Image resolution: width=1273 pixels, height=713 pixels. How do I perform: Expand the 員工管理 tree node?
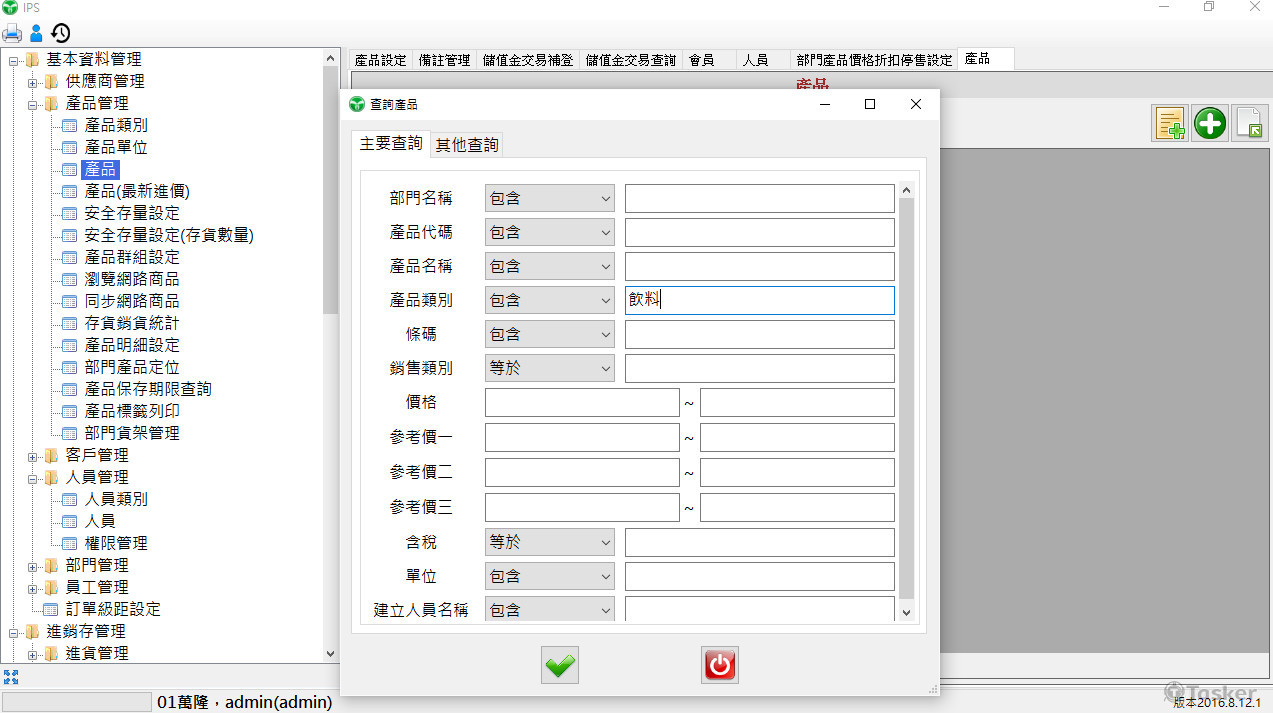click(33, 588)
